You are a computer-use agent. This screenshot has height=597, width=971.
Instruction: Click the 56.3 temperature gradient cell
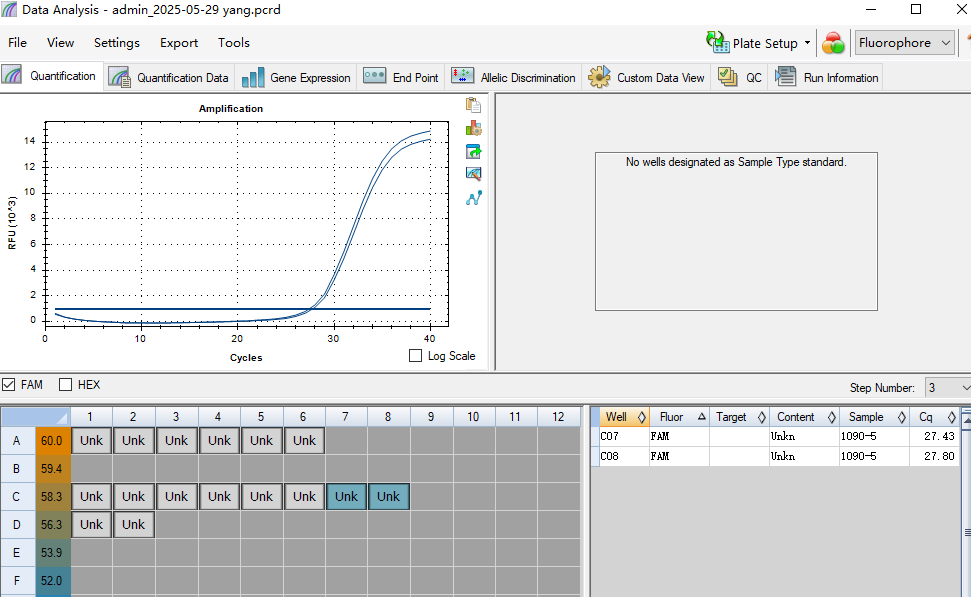53,525
